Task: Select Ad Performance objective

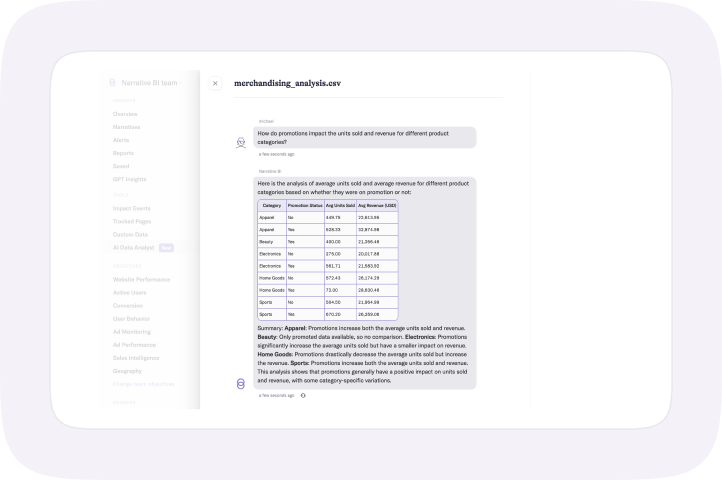Action: tap(134, 345)
